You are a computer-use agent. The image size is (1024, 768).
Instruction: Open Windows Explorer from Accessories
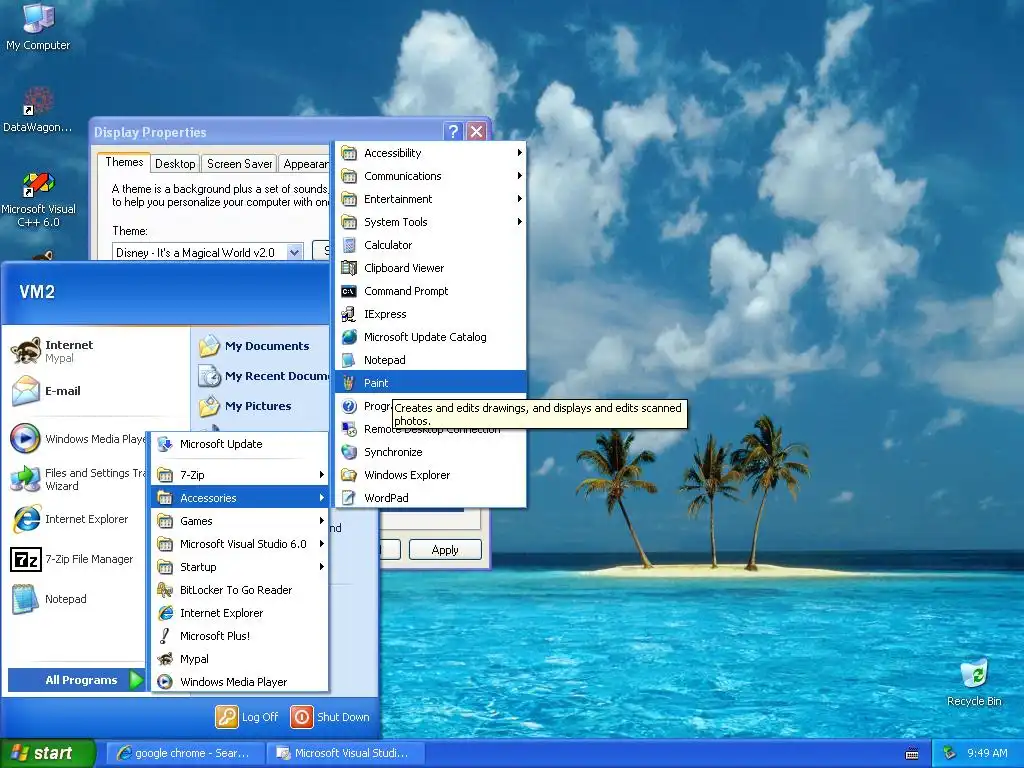430,475
